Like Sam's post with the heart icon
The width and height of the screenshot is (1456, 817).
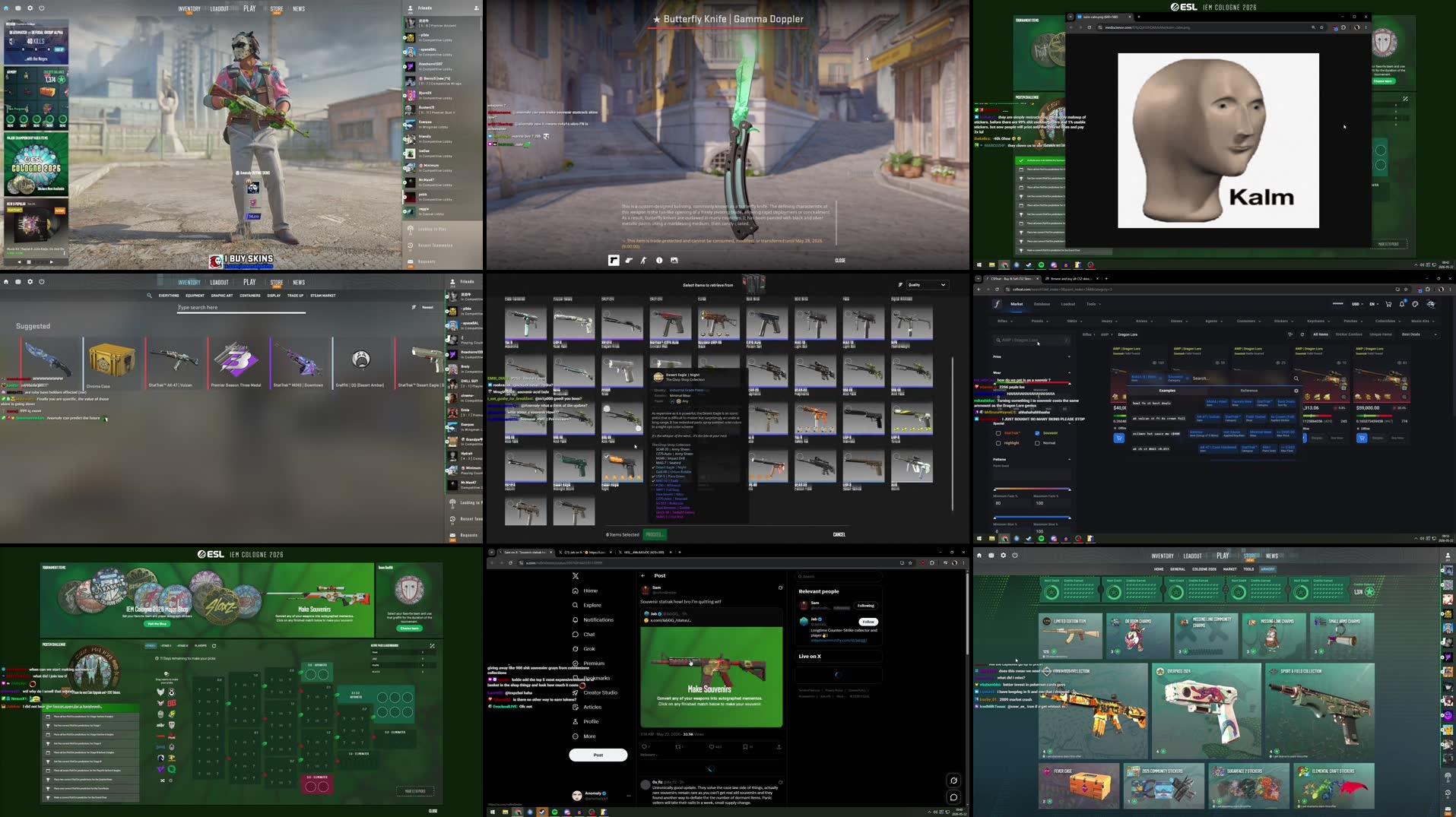pyautogui.click(x=712, y=746)
